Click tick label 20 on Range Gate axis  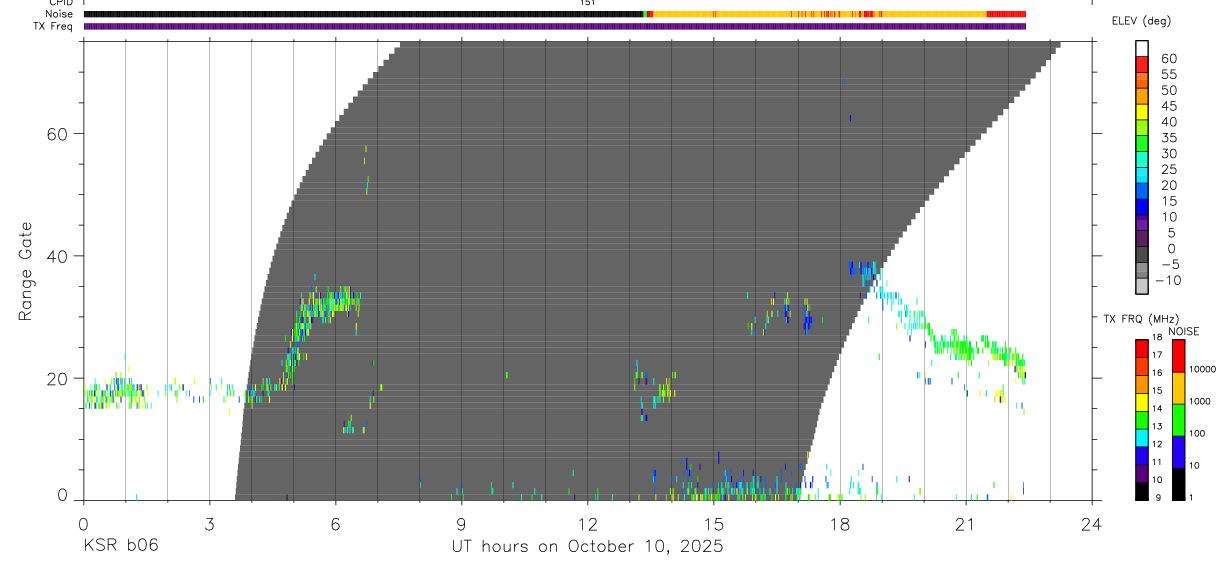(x=58, y=378)
